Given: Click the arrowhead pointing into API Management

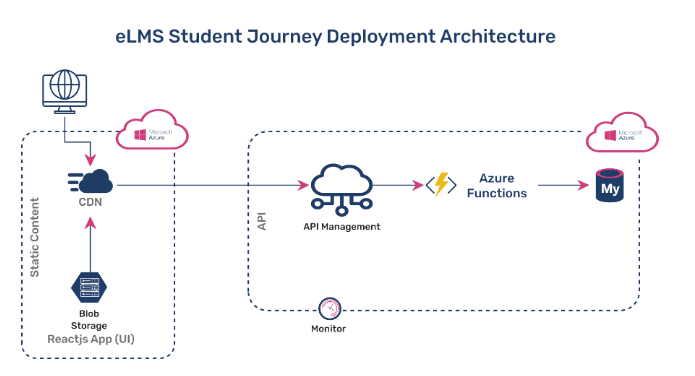Looking at the screenshot, I should pyautogui.click(x=304, y=185).
